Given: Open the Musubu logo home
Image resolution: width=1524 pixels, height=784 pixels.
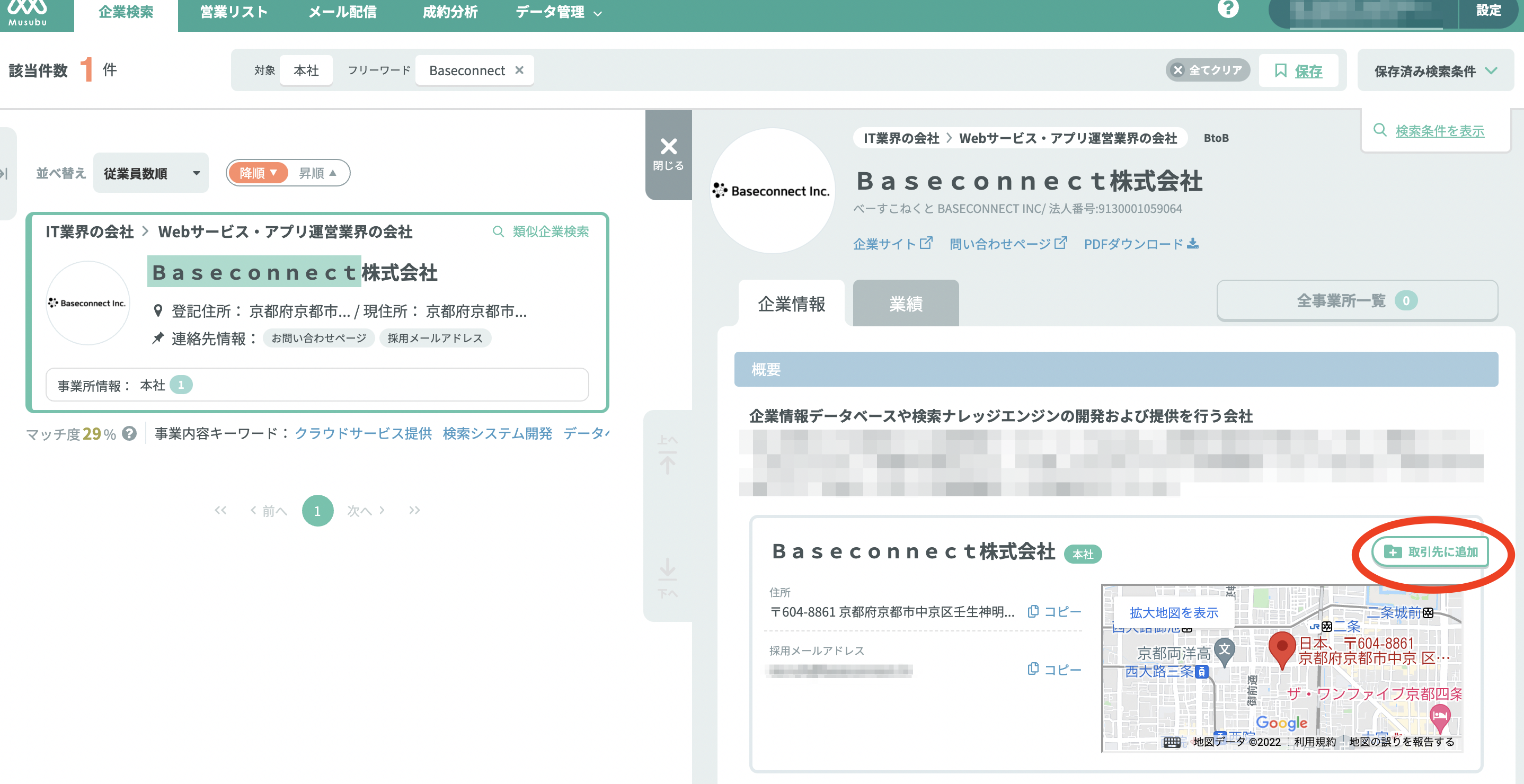Looking at the screenshot, I should pyautogui.click(x=28, y=13).
